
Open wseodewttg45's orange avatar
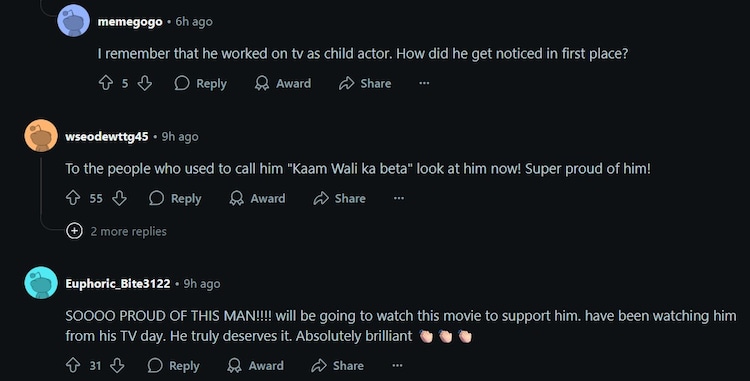41,136
